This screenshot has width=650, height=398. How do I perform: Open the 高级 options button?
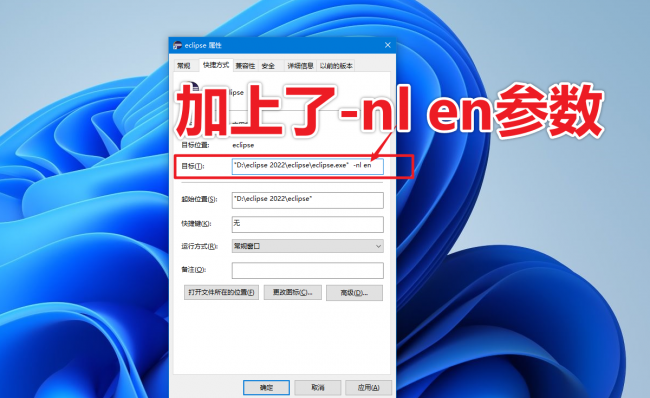(x=354, y=293)
